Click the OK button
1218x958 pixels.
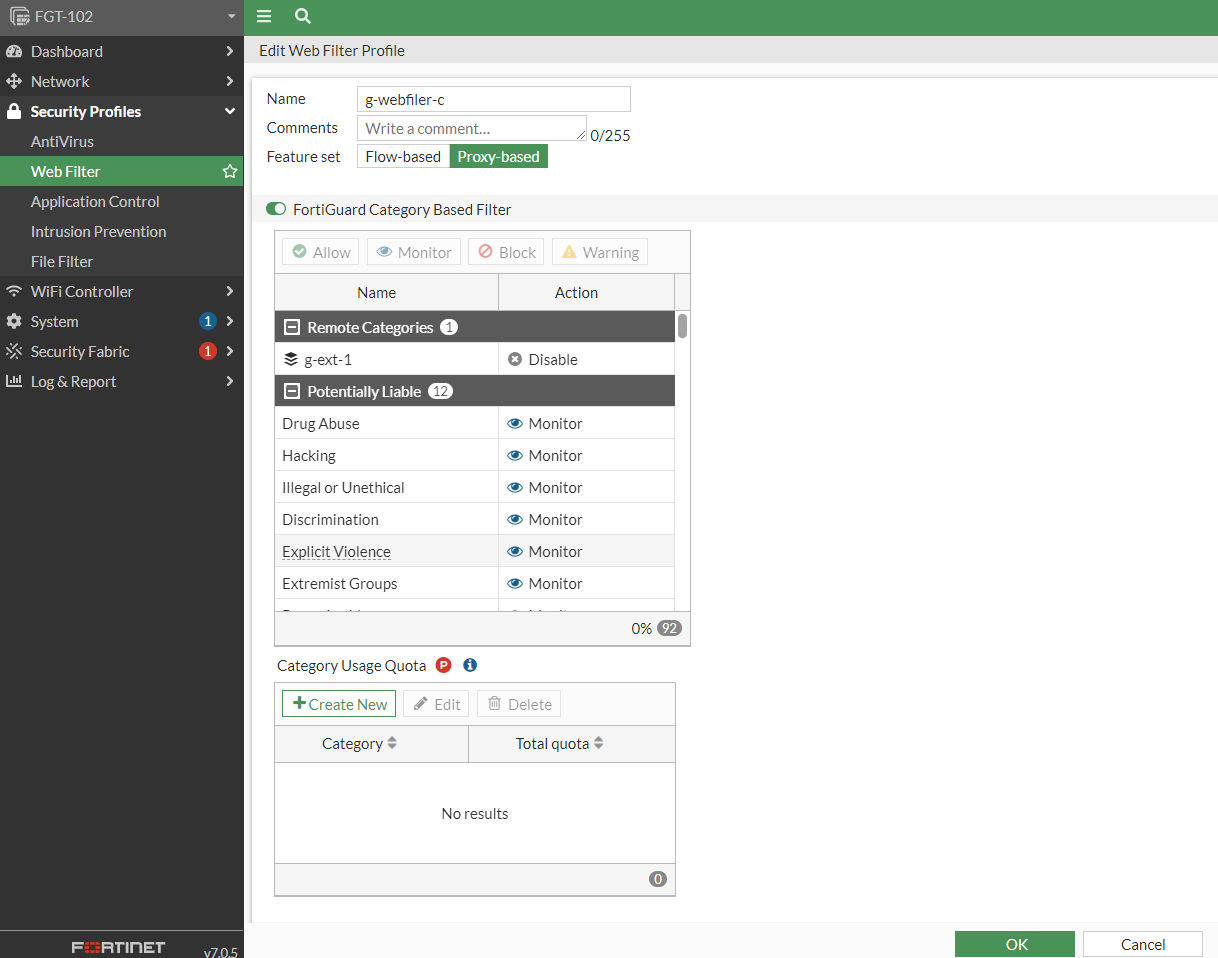click(1015, 944)
